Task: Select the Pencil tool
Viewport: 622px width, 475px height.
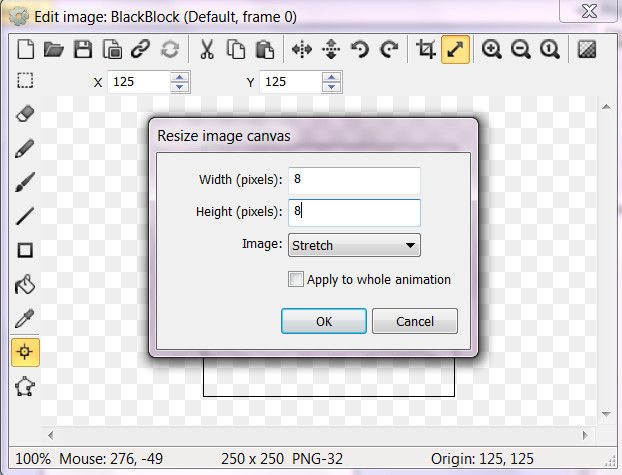Action: click(x=26, y=148)
